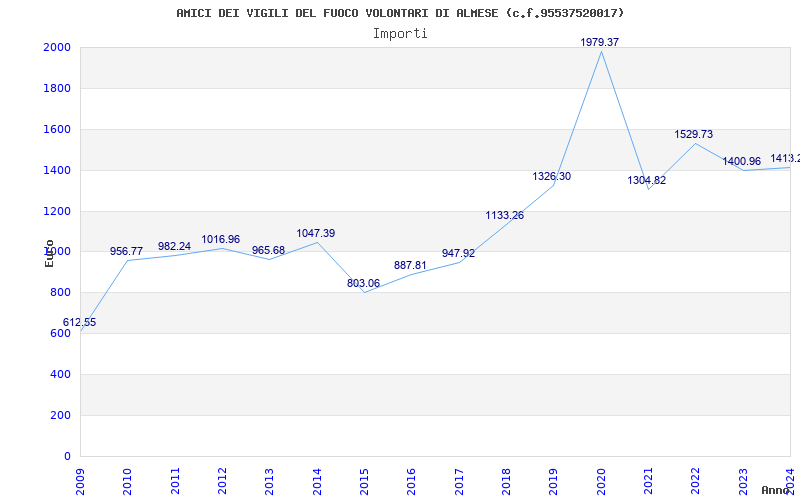Click the 2009 year axis label

coord(80,482)
